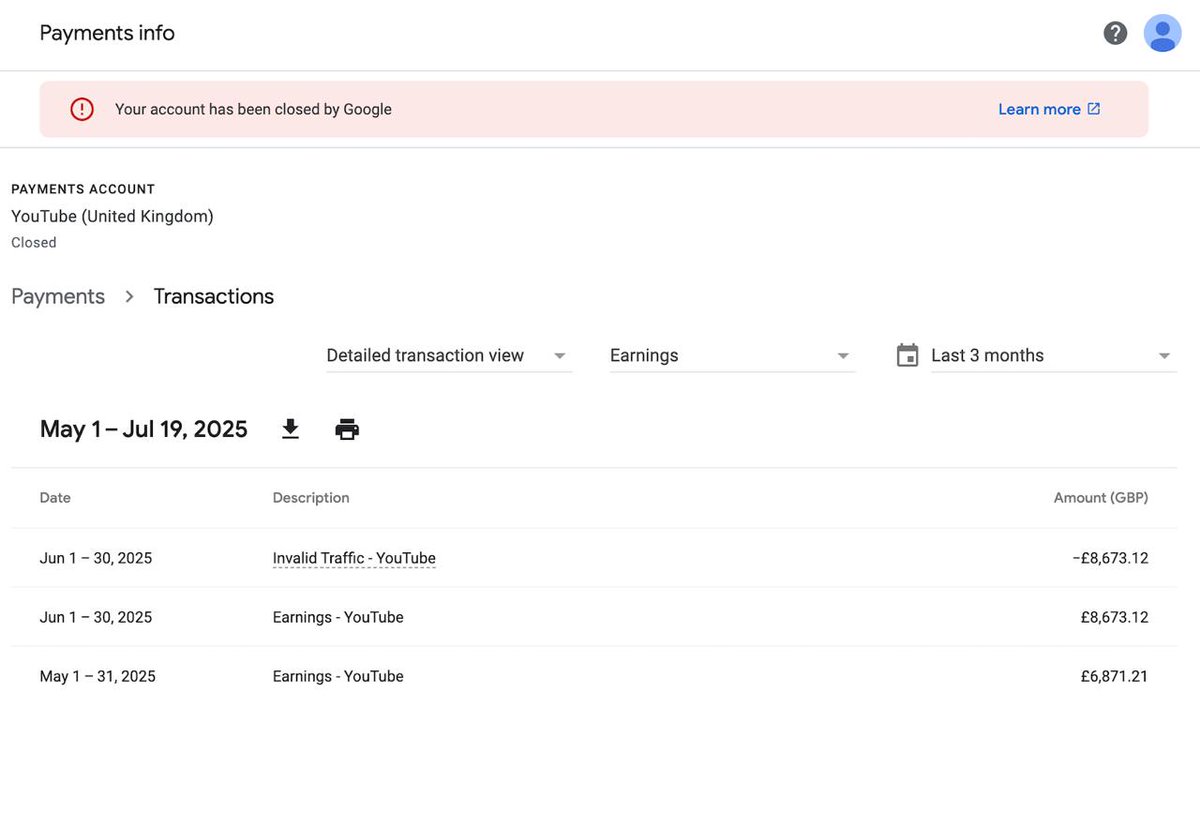Open Invalid Traffic - YouTube description

pos(354,558)
